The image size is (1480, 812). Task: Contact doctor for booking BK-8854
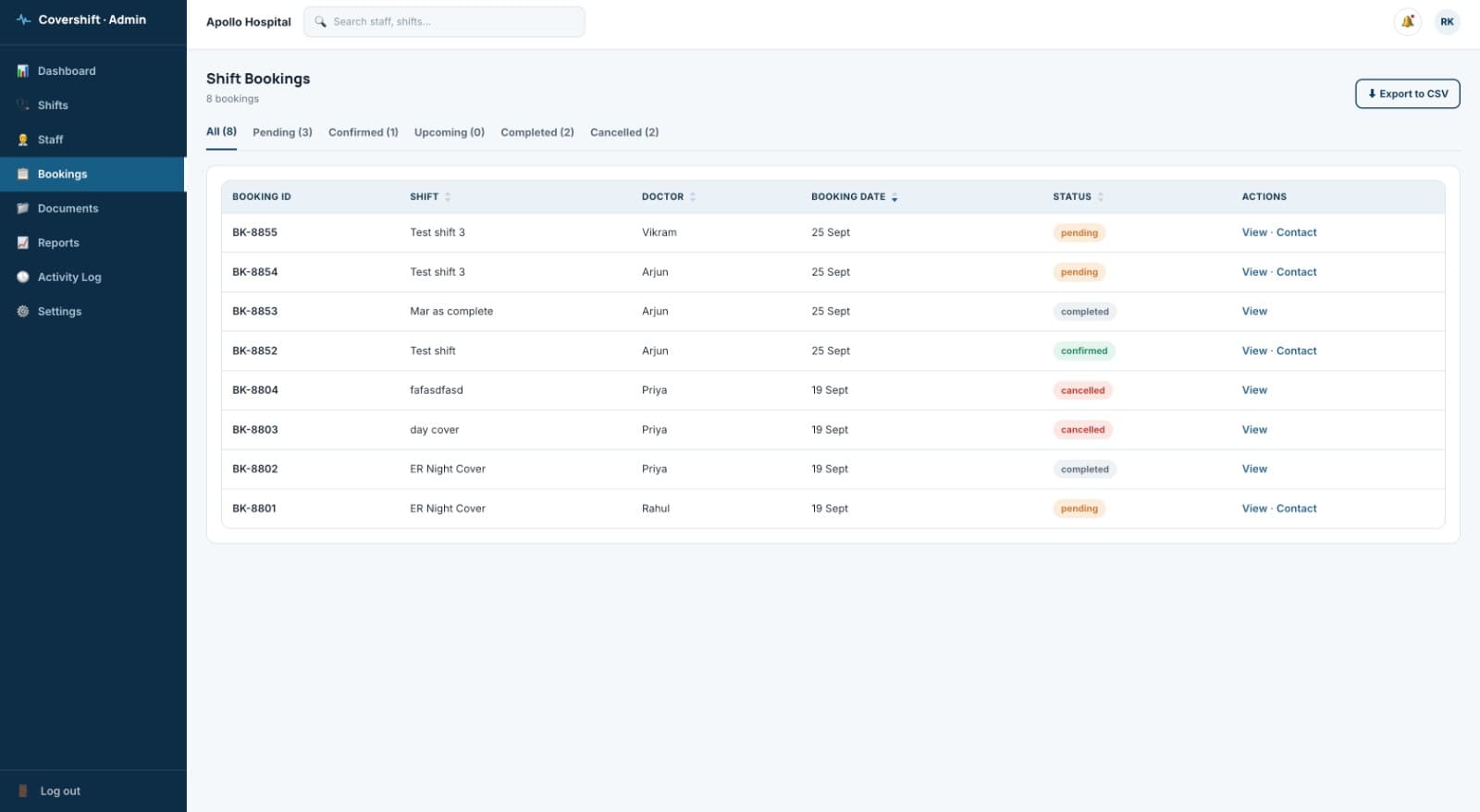point(1297,272)
